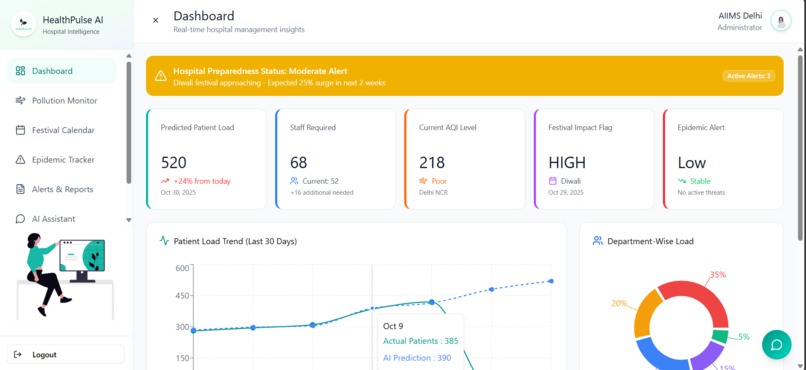Open the Predicted Patient Load card
This screenshot has width=806, height=370.
click(207, 159)
